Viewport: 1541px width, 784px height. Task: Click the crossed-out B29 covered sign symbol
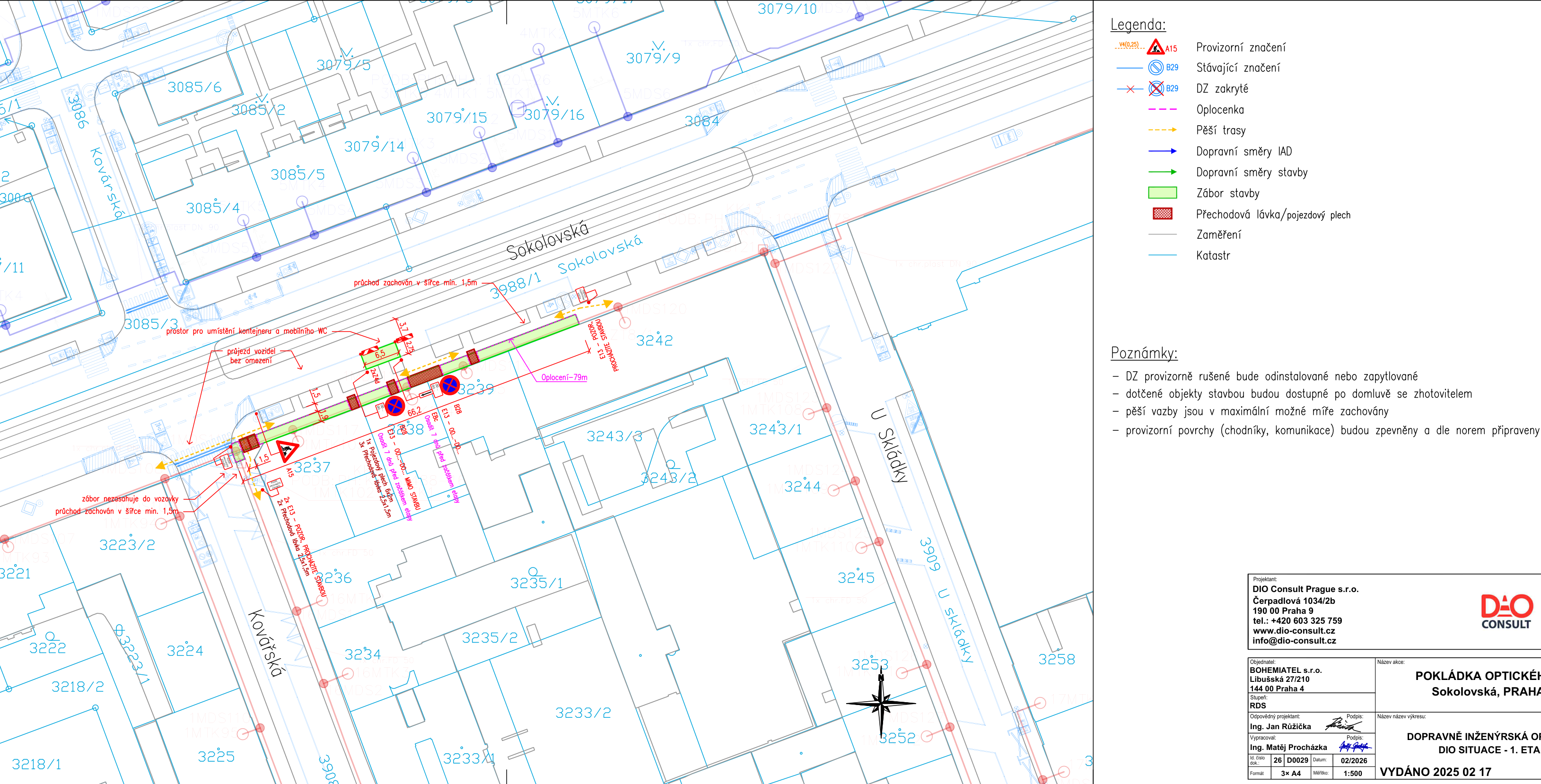(x=1156, y=88)
